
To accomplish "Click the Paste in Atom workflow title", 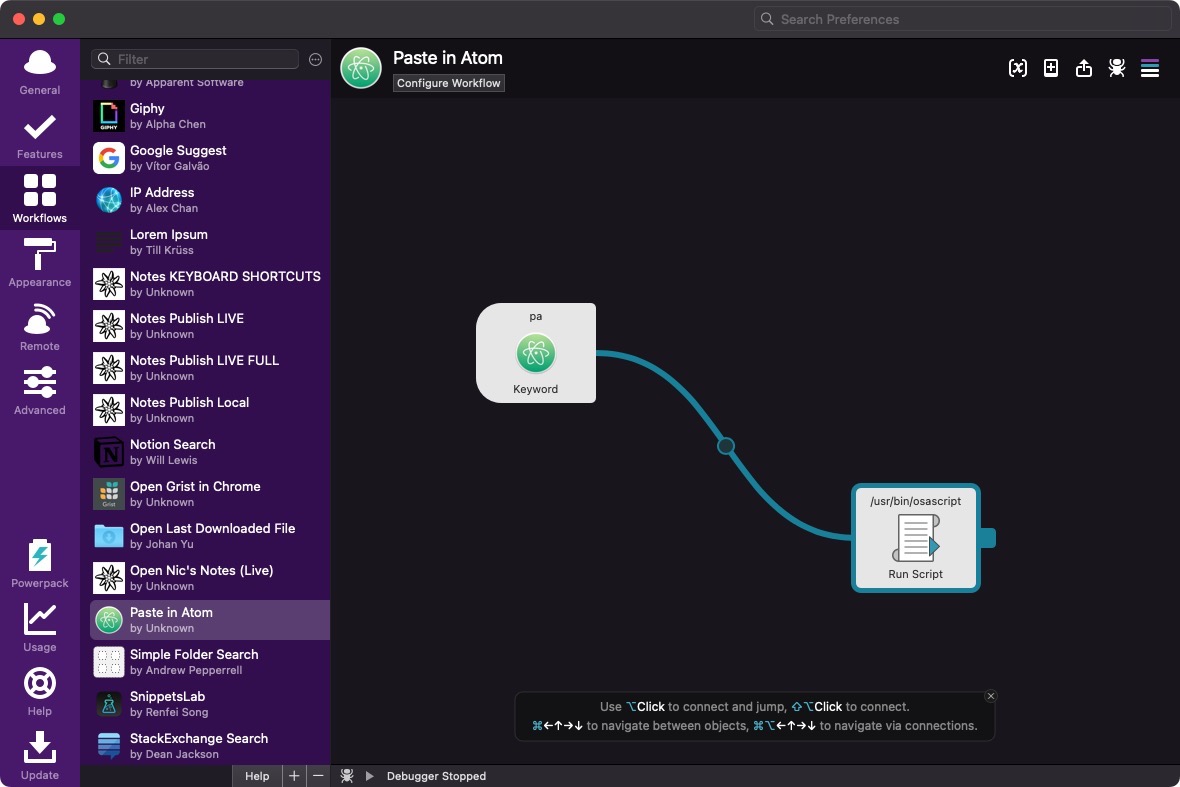I will point(448,58).
